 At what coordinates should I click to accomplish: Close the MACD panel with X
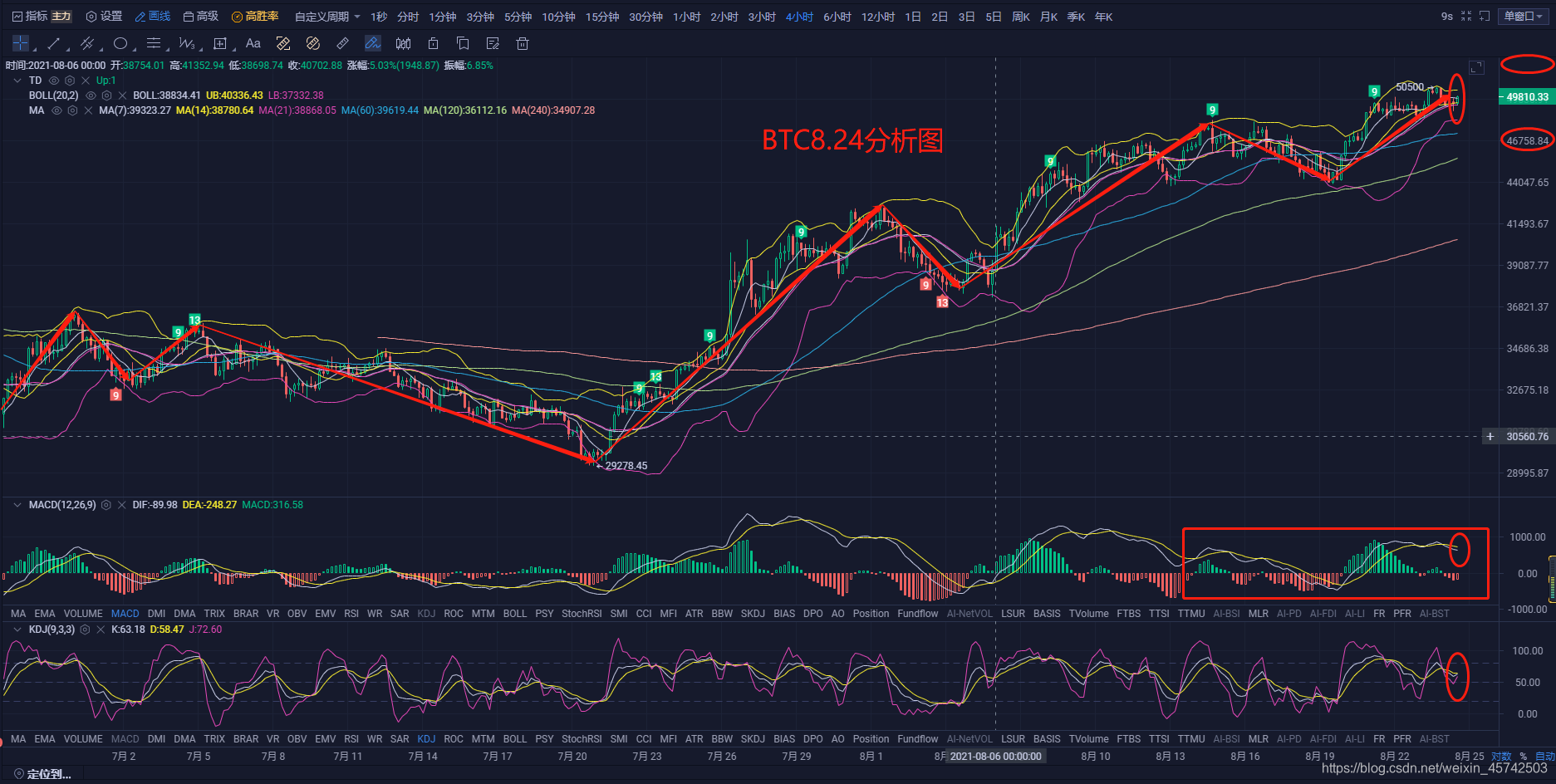point(122,505)
